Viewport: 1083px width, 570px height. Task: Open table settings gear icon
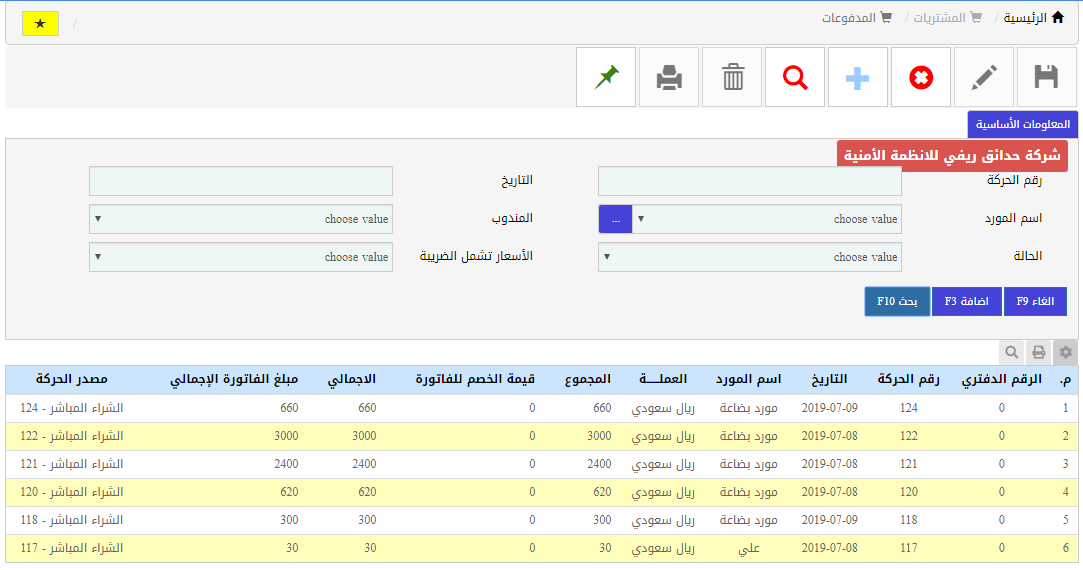click(1066, 352)
